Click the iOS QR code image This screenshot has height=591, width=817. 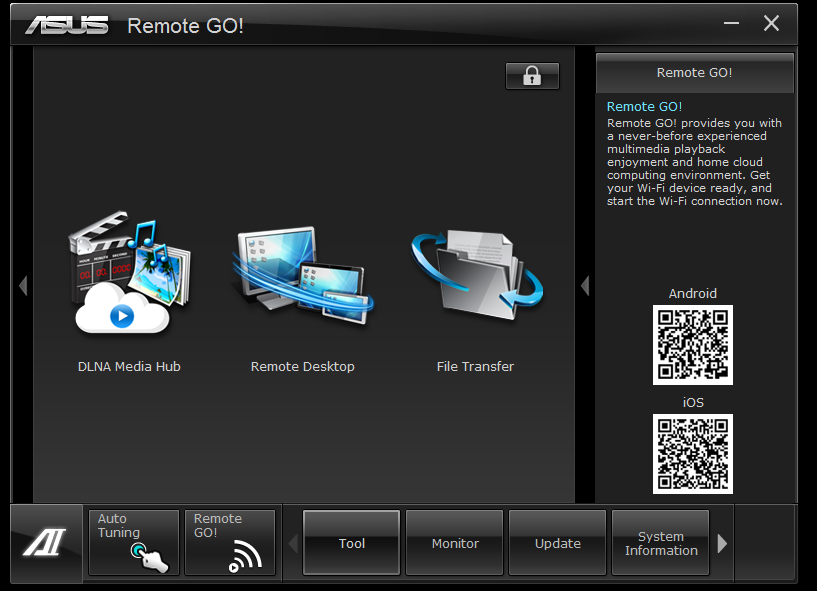692,454
